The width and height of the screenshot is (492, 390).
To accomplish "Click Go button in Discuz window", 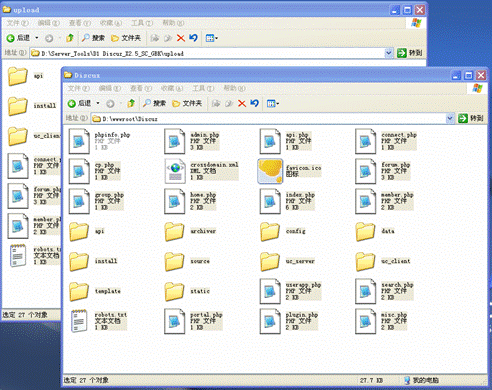I will (470, 118).
